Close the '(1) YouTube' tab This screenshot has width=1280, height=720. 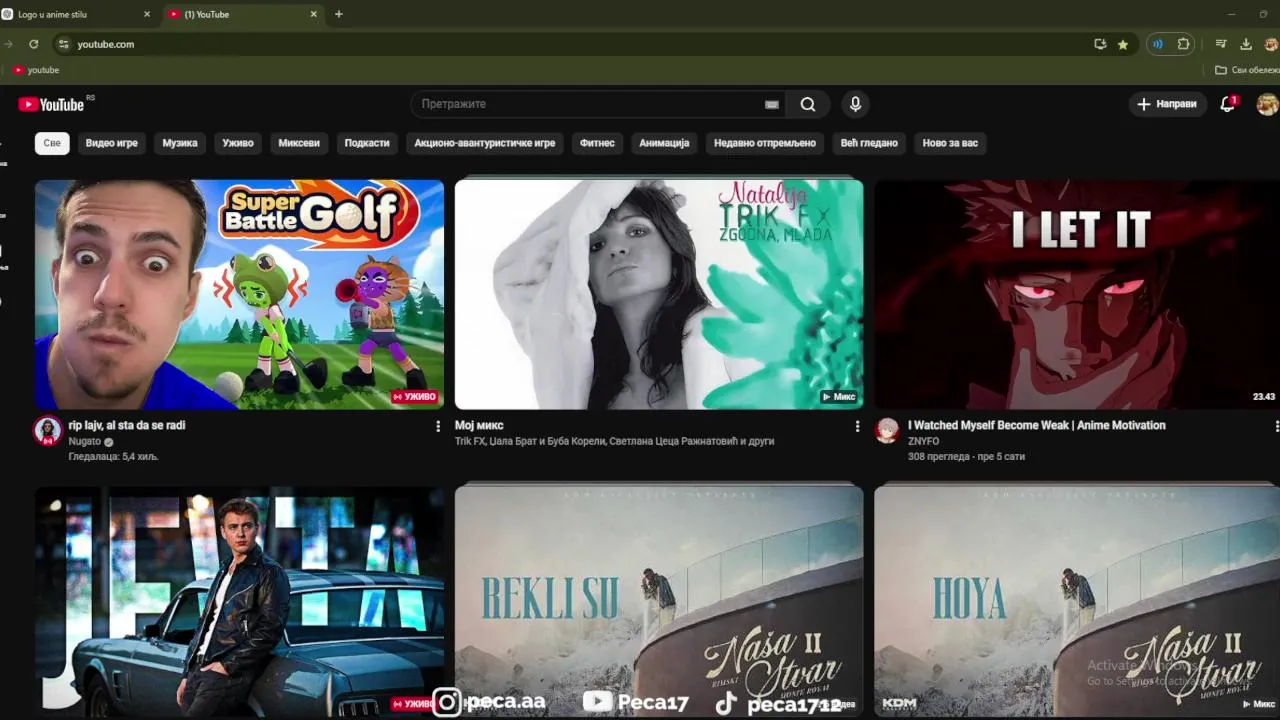point(313,14)
